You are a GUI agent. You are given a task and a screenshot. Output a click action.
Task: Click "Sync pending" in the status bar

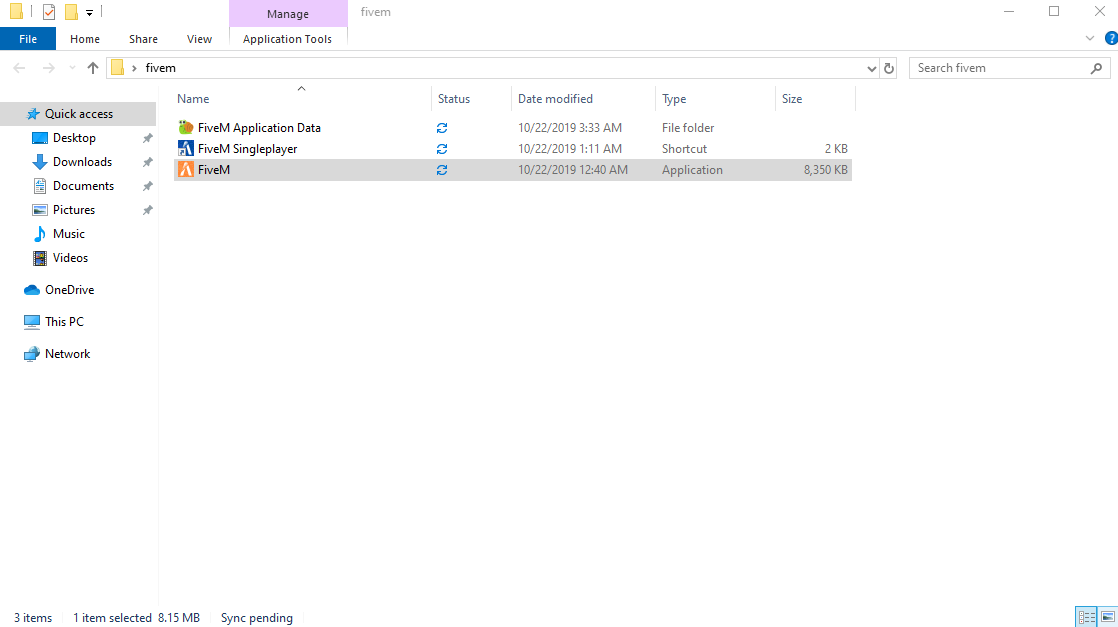pyautogui.click(x=257, y=618)
